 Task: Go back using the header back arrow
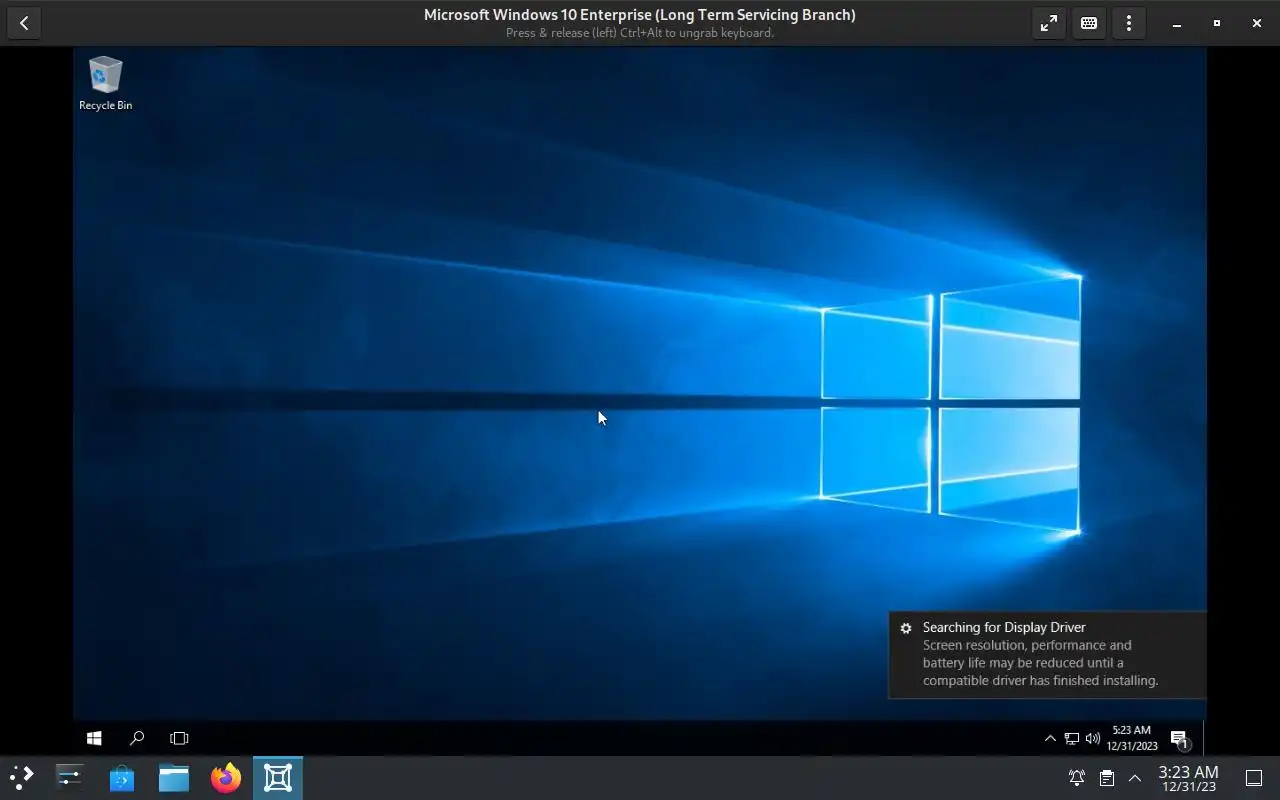point(24,23)
